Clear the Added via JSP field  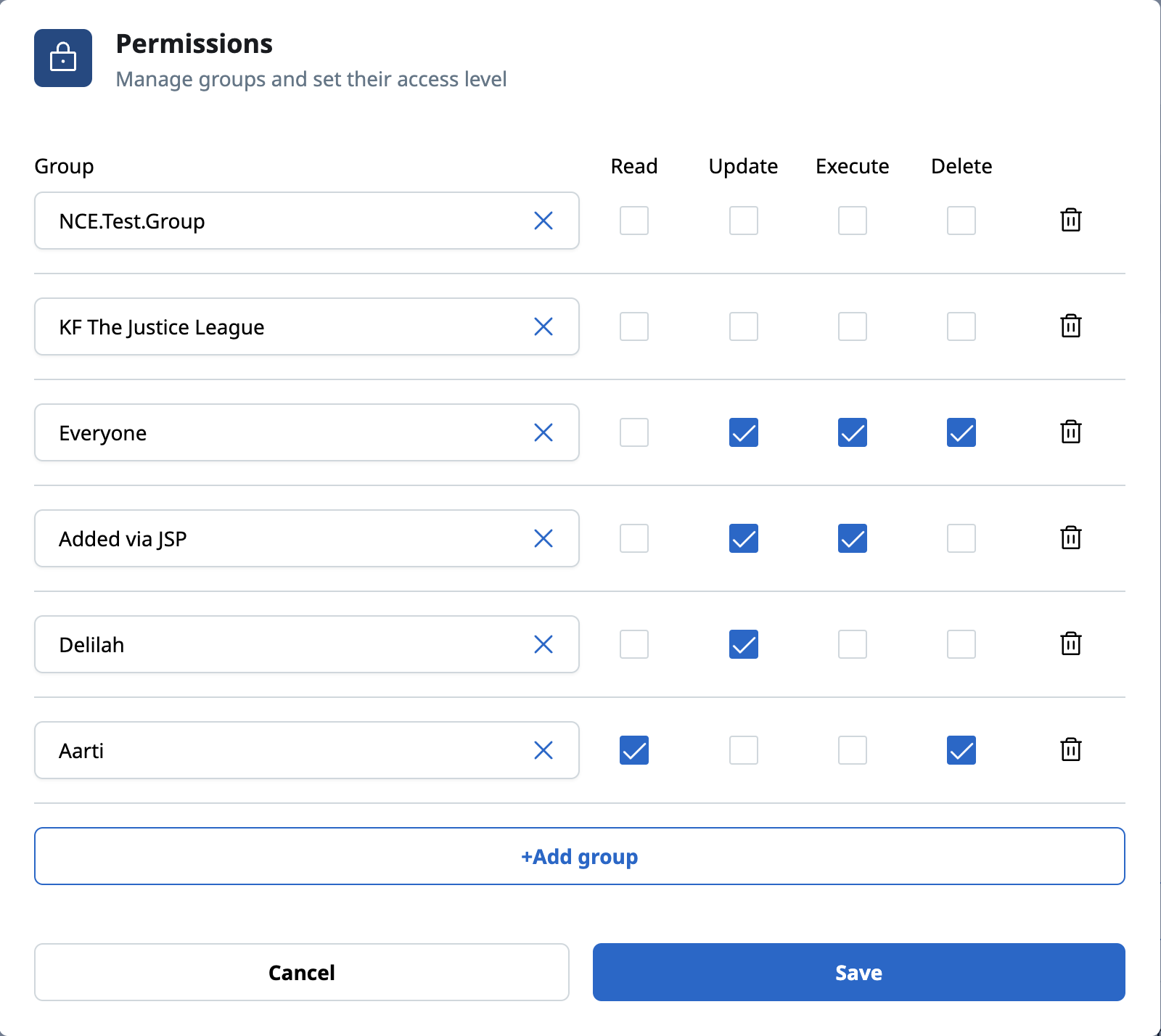(x=543, y=538)
